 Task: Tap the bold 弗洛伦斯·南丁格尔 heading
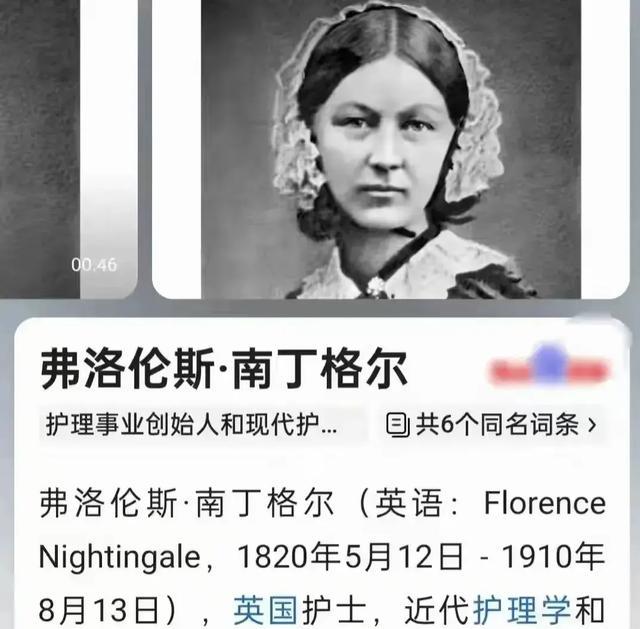224,369
